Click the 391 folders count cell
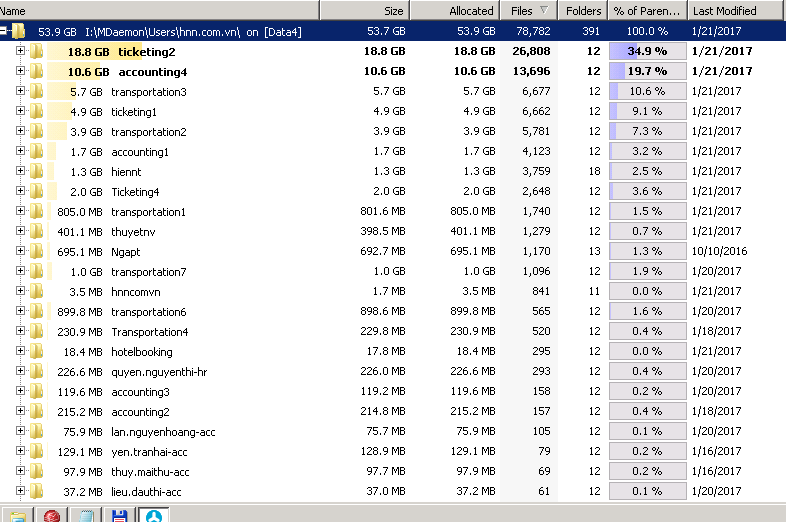Screen dimensions: 786x522 591,31
